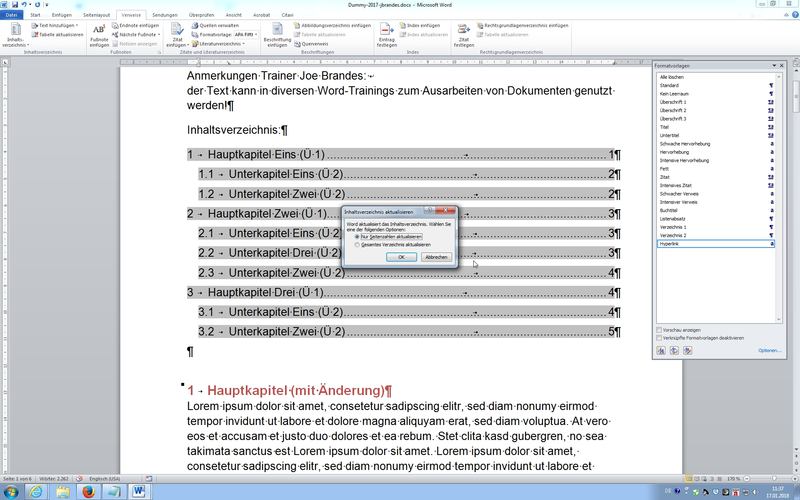Click TOC entry 1.1 Unterkapitel Eins

tap(409, 174)
